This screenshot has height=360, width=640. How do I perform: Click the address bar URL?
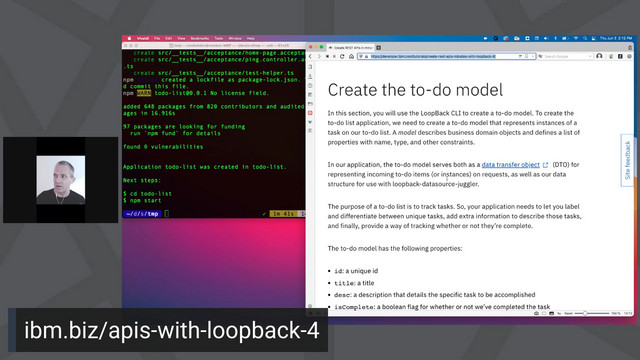(433, 56)
